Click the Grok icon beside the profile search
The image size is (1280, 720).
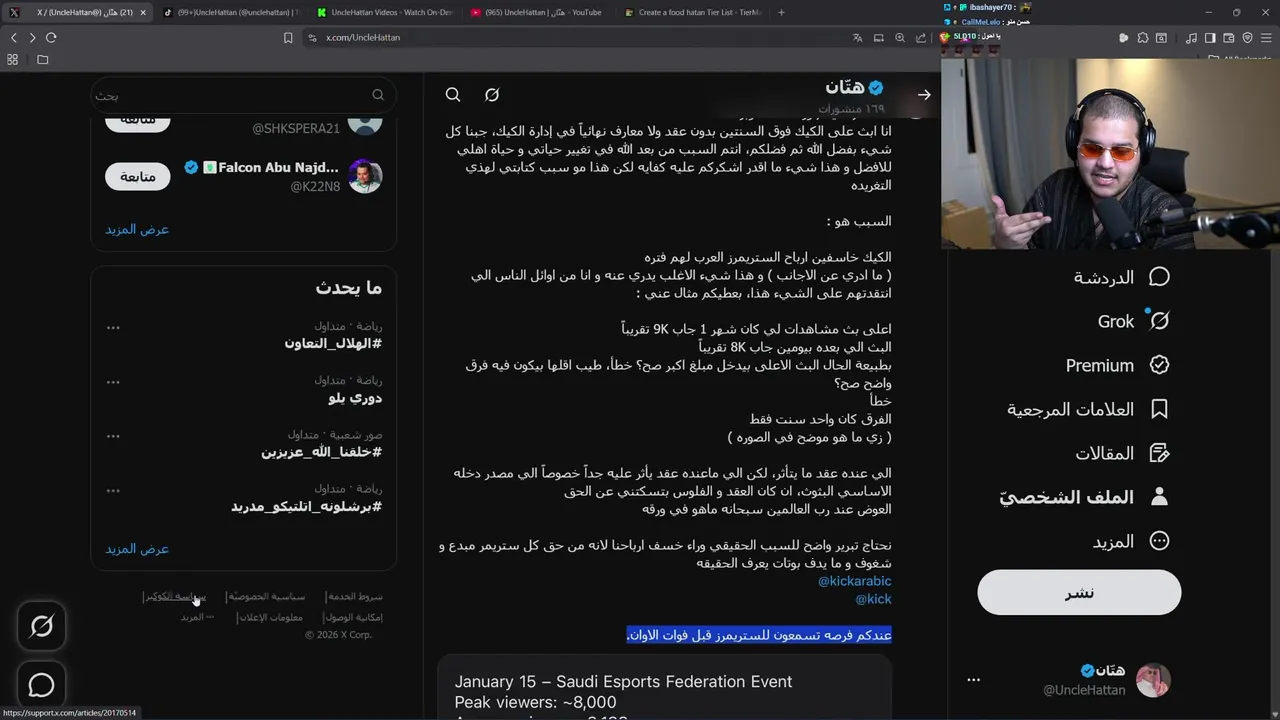(492, 94)
